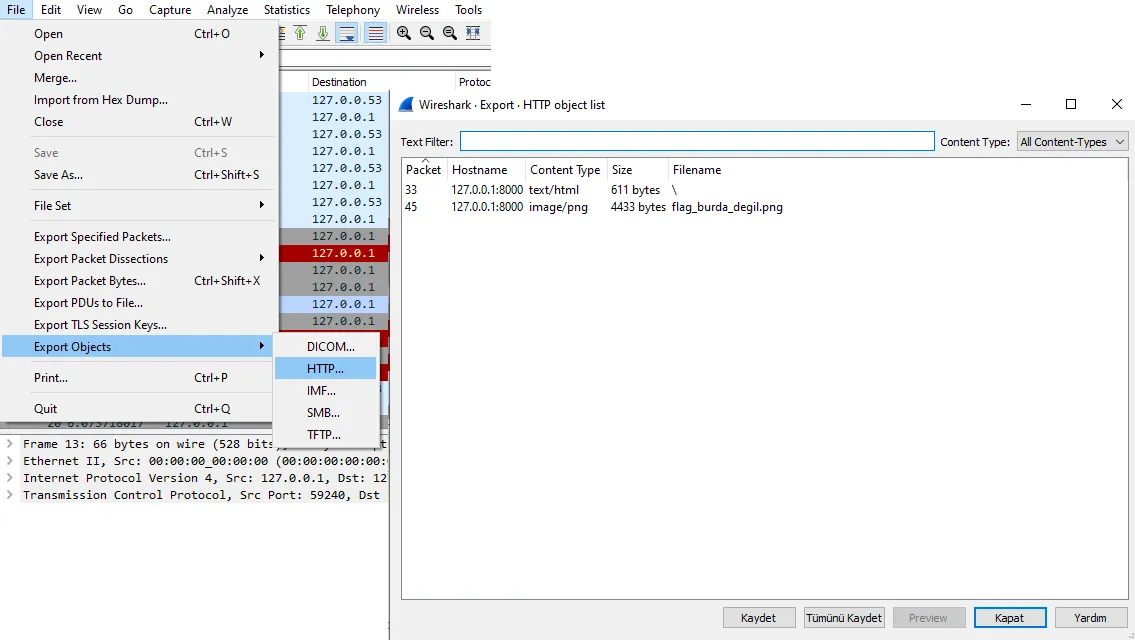Maximize the HTTP object list dialog
The width and height of the screenshot is (1135, 640).
point(1071,104)
